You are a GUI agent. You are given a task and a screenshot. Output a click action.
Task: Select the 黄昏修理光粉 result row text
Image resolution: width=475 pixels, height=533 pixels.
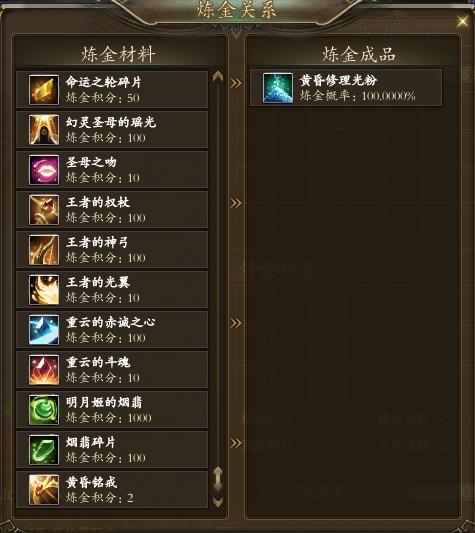[338, 80]
